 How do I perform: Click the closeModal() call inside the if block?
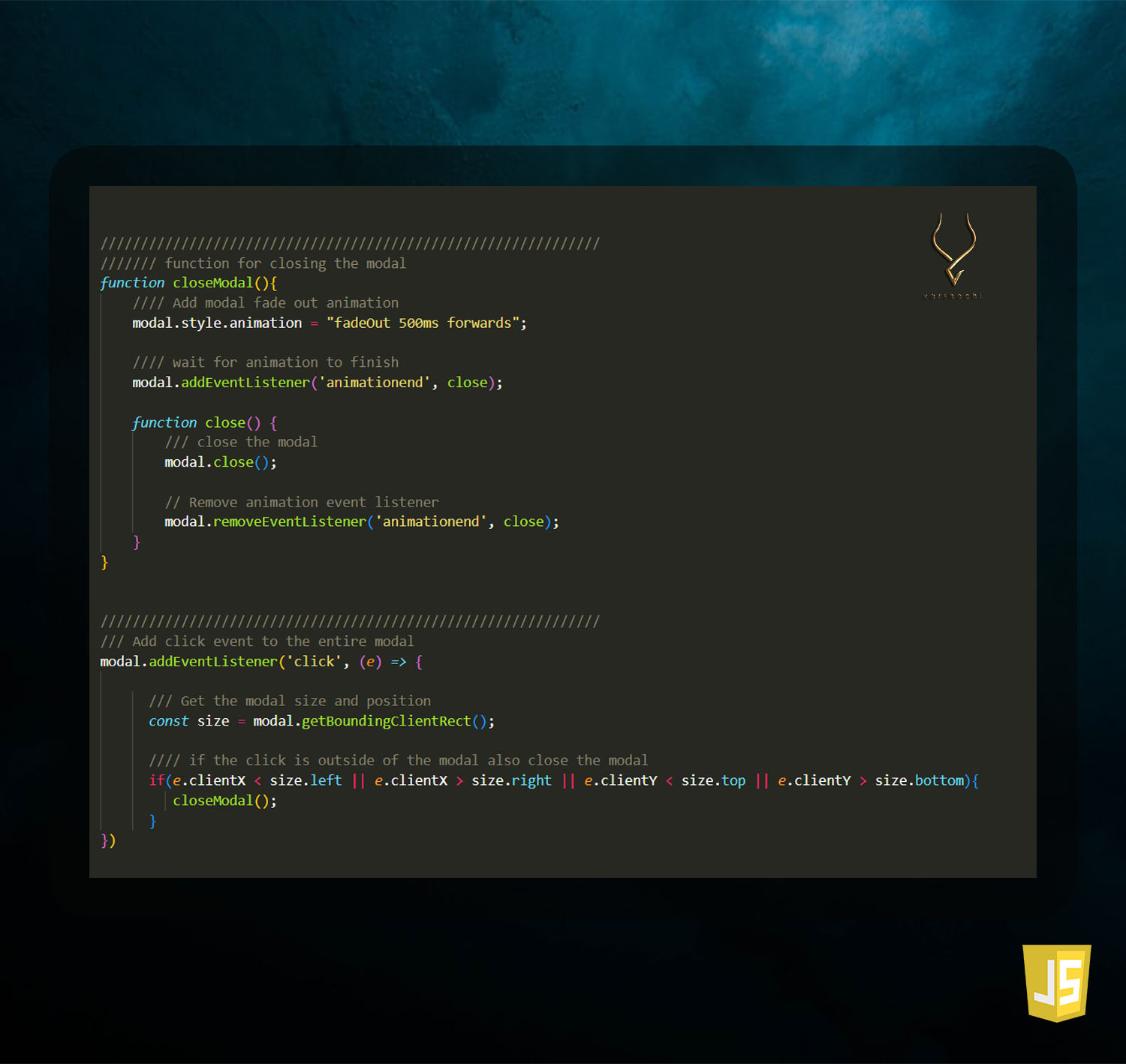(224, 801)
